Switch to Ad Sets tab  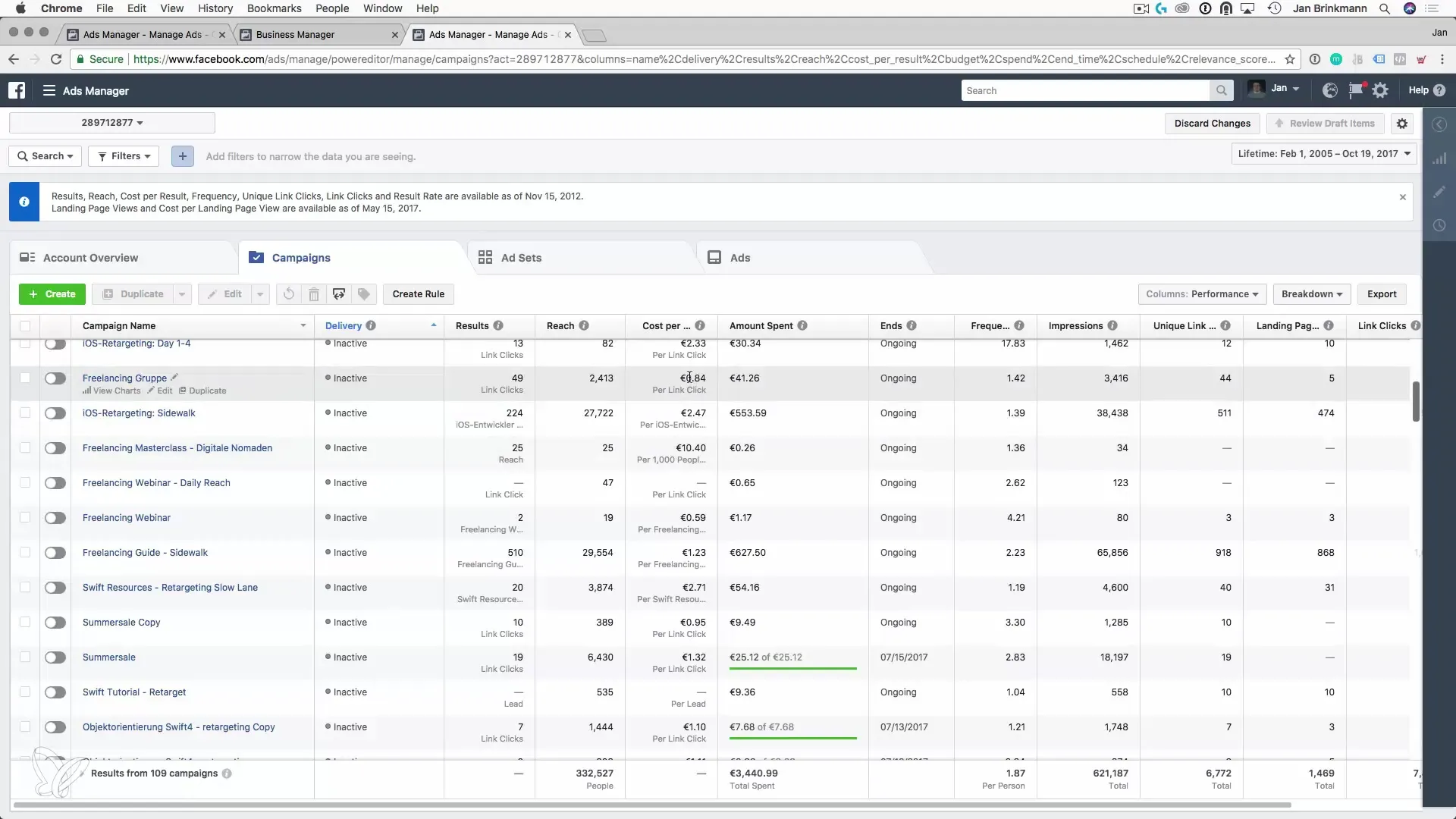click(x=521, y=258)
